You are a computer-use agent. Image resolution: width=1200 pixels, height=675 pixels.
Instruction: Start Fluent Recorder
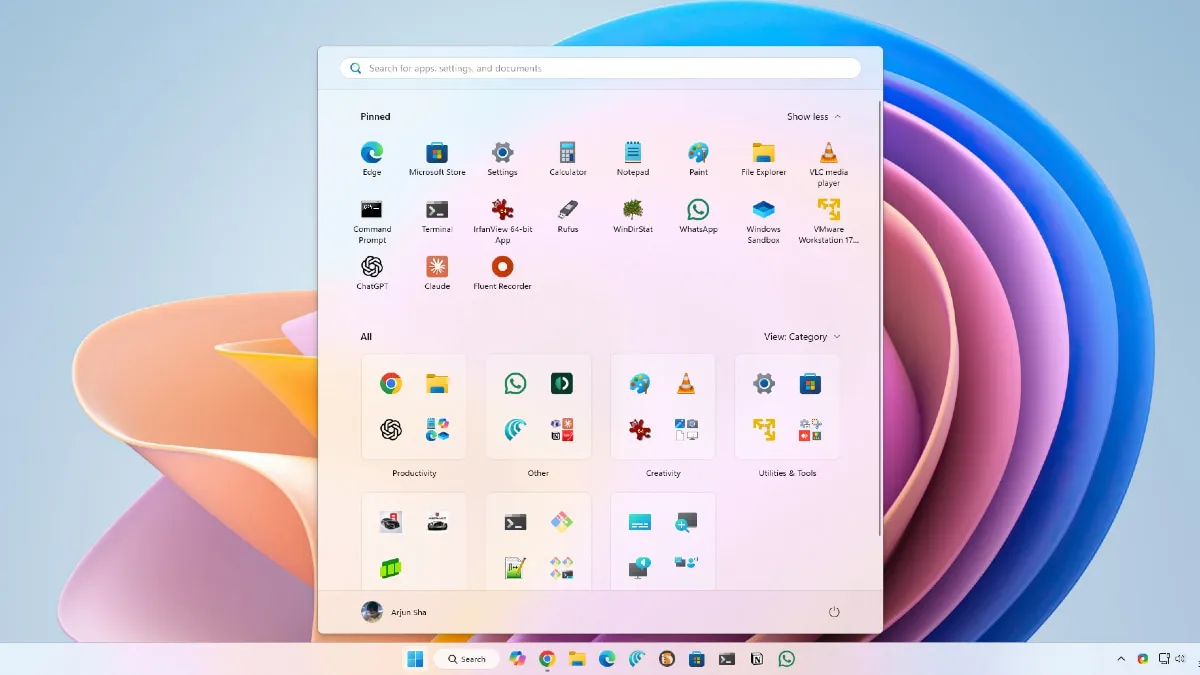coord(502,268)
